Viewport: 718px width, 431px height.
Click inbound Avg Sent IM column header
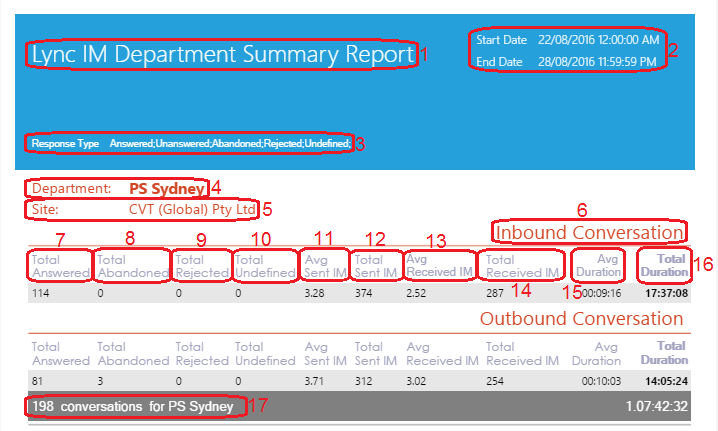[x=326, y=266]
